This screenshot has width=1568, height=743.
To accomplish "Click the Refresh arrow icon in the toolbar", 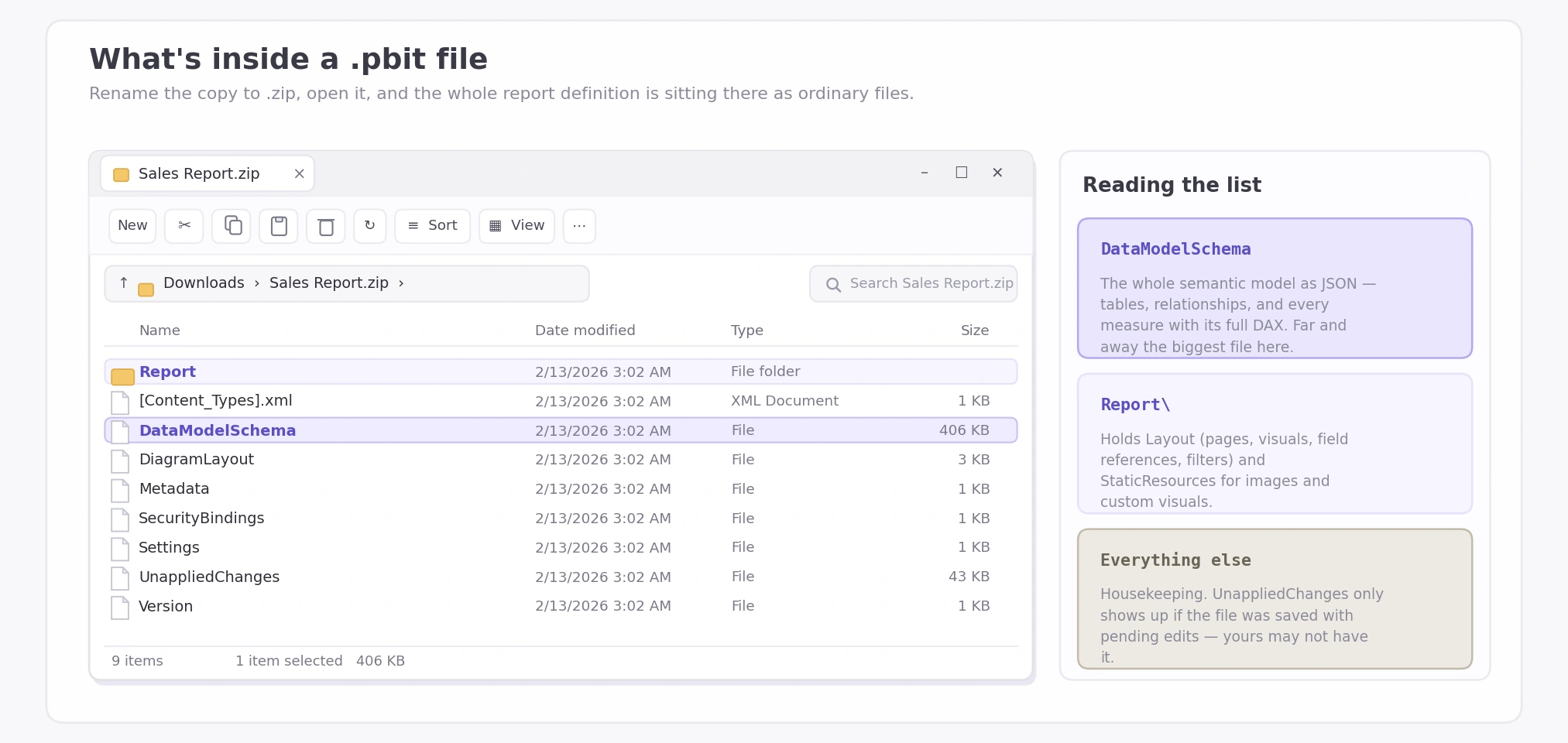I will coord(370,225).
